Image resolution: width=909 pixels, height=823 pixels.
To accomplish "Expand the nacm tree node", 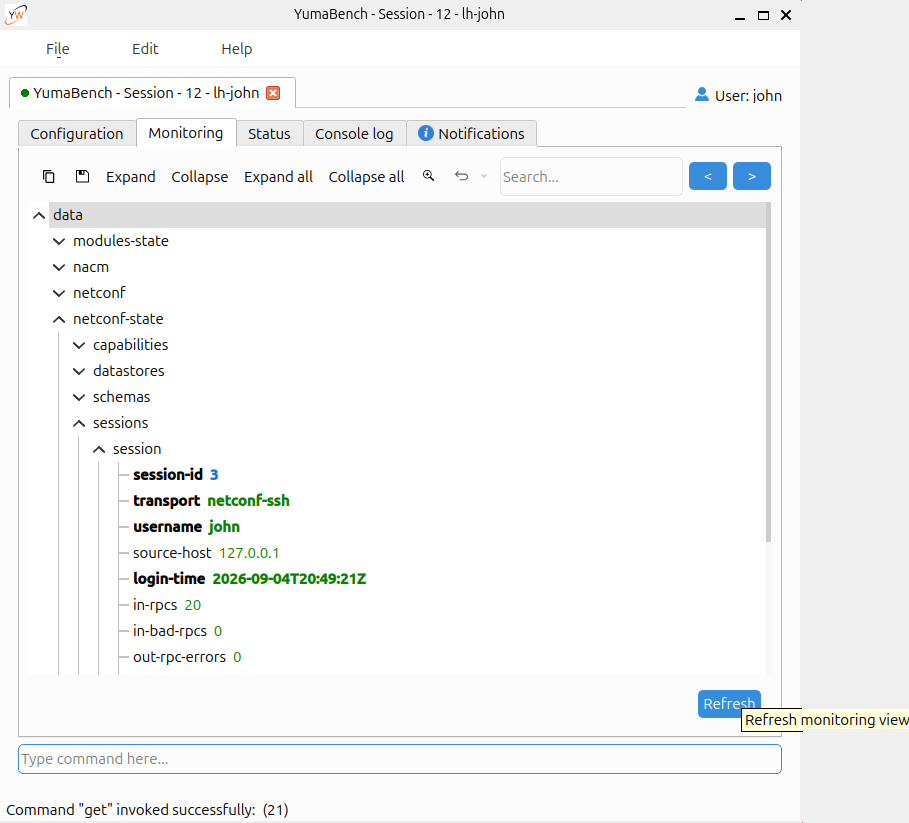I will pos(59,267).
